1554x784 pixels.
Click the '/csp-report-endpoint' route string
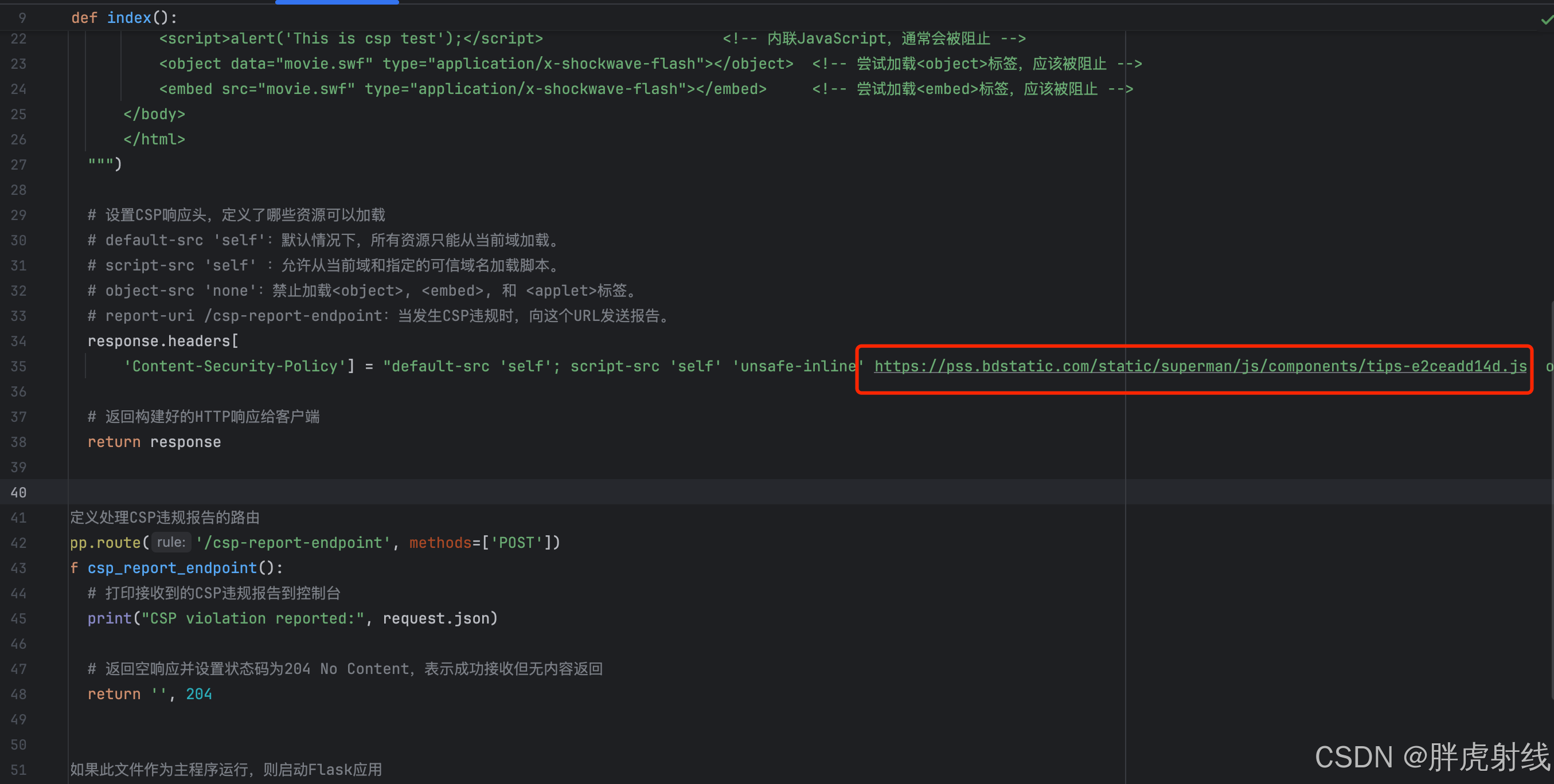point(293,543)
